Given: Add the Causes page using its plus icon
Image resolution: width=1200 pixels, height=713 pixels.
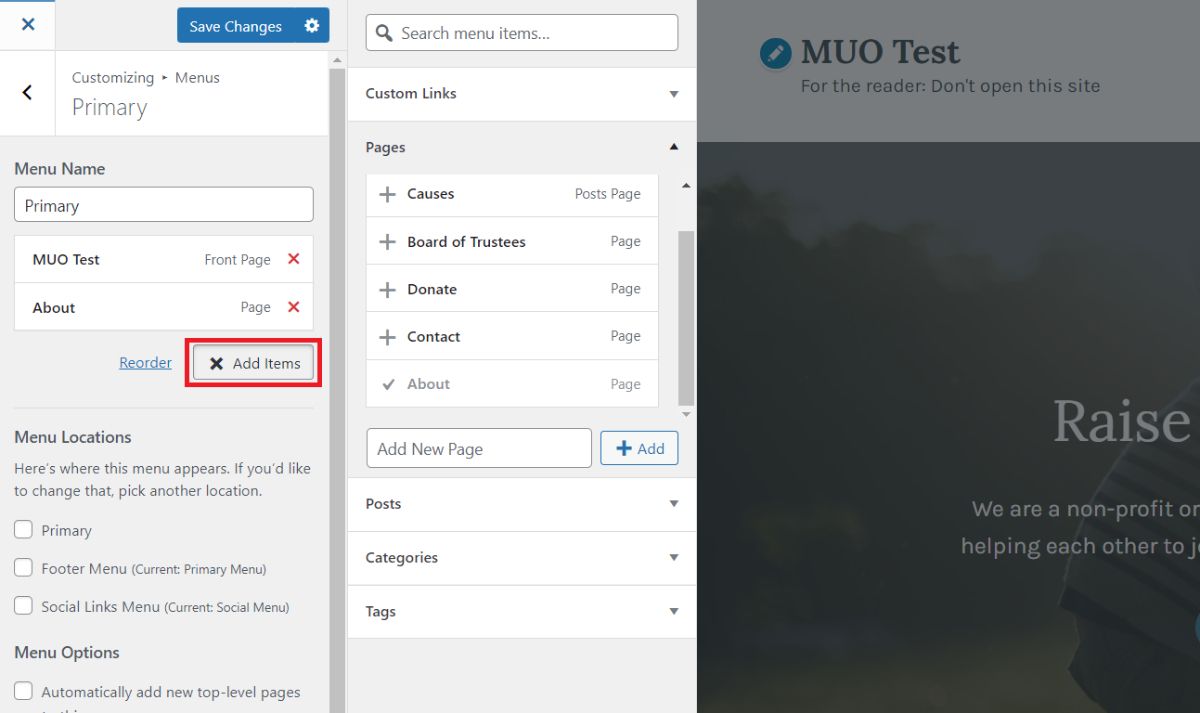Looking at the screenshot, I should pyautogui.click(x=388, y=194).
